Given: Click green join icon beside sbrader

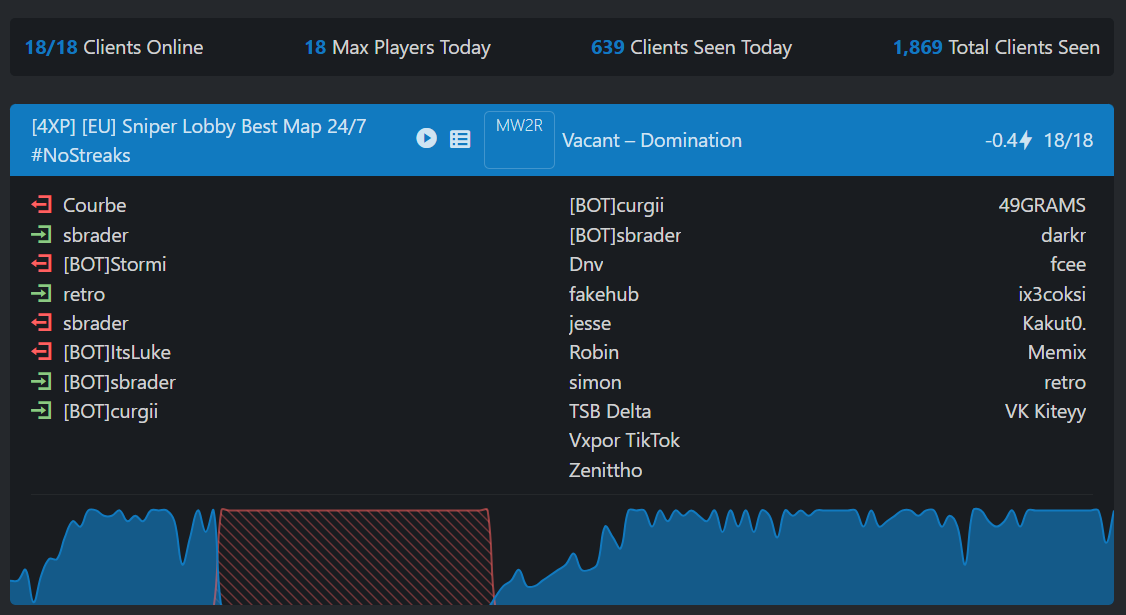Looking at the screenshot, I should point(42,234).
